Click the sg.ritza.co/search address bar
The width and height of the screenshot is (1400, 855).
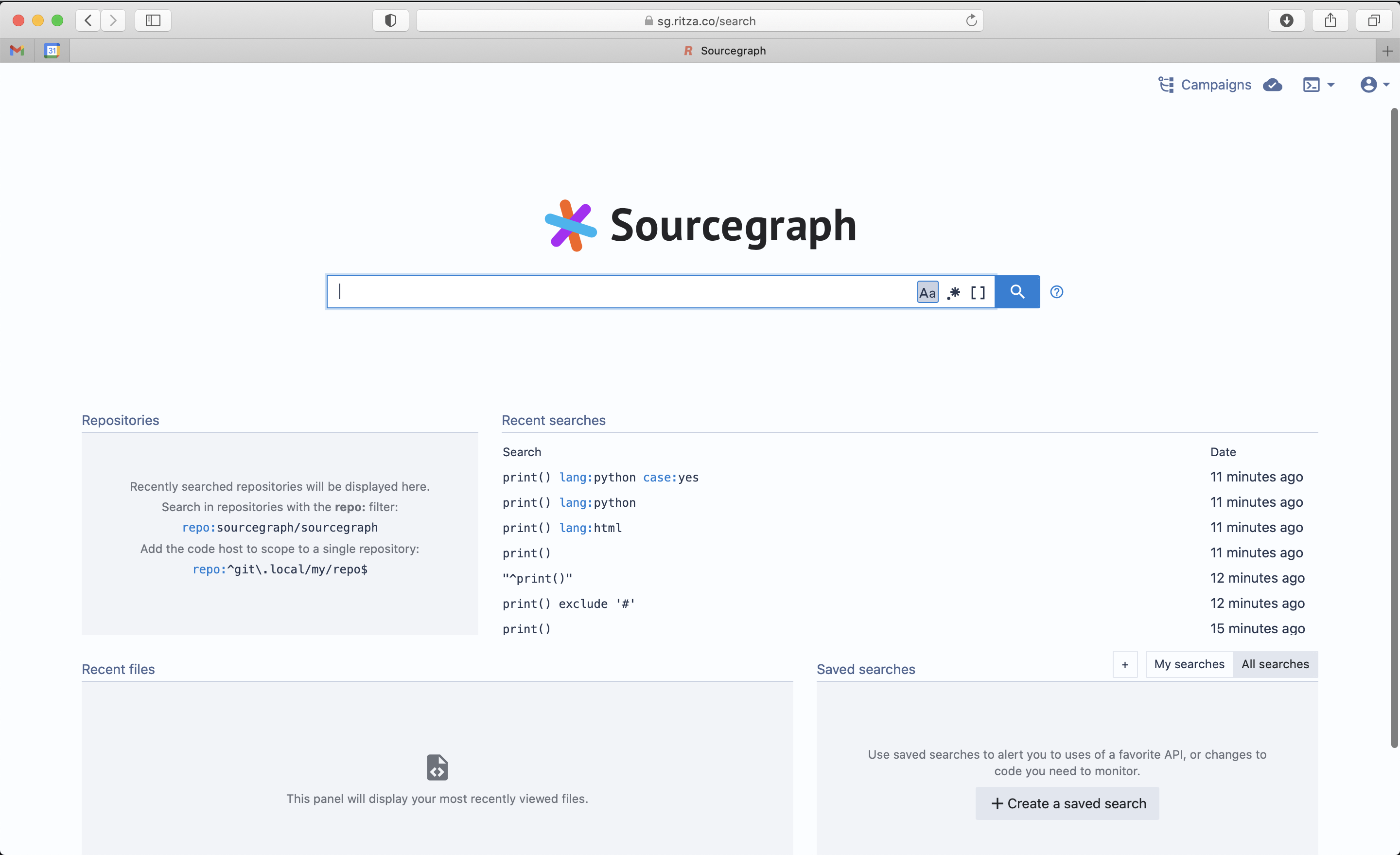click(700, 20)
